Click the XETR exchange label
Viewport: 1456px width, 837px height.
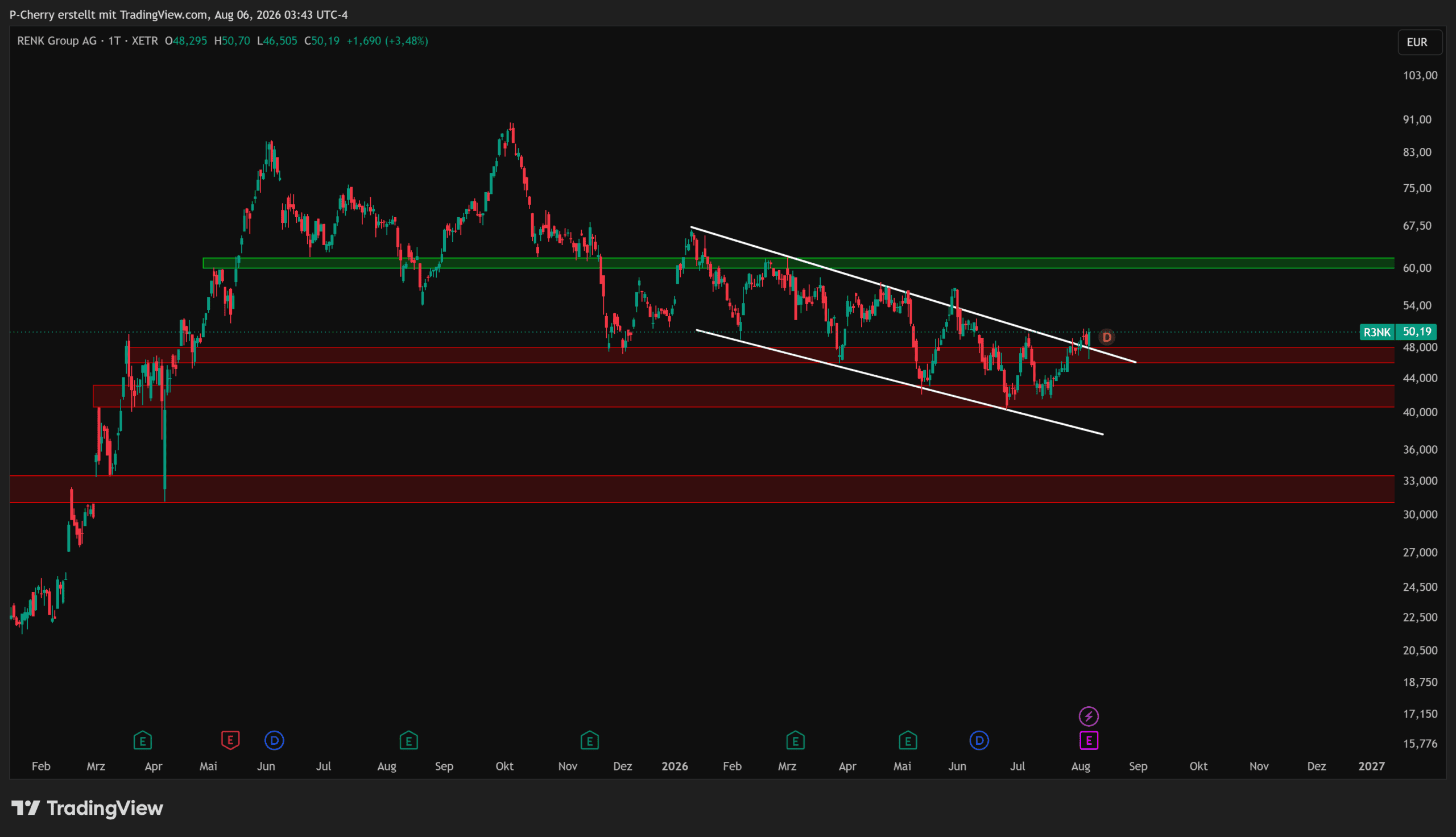[145, 41]
